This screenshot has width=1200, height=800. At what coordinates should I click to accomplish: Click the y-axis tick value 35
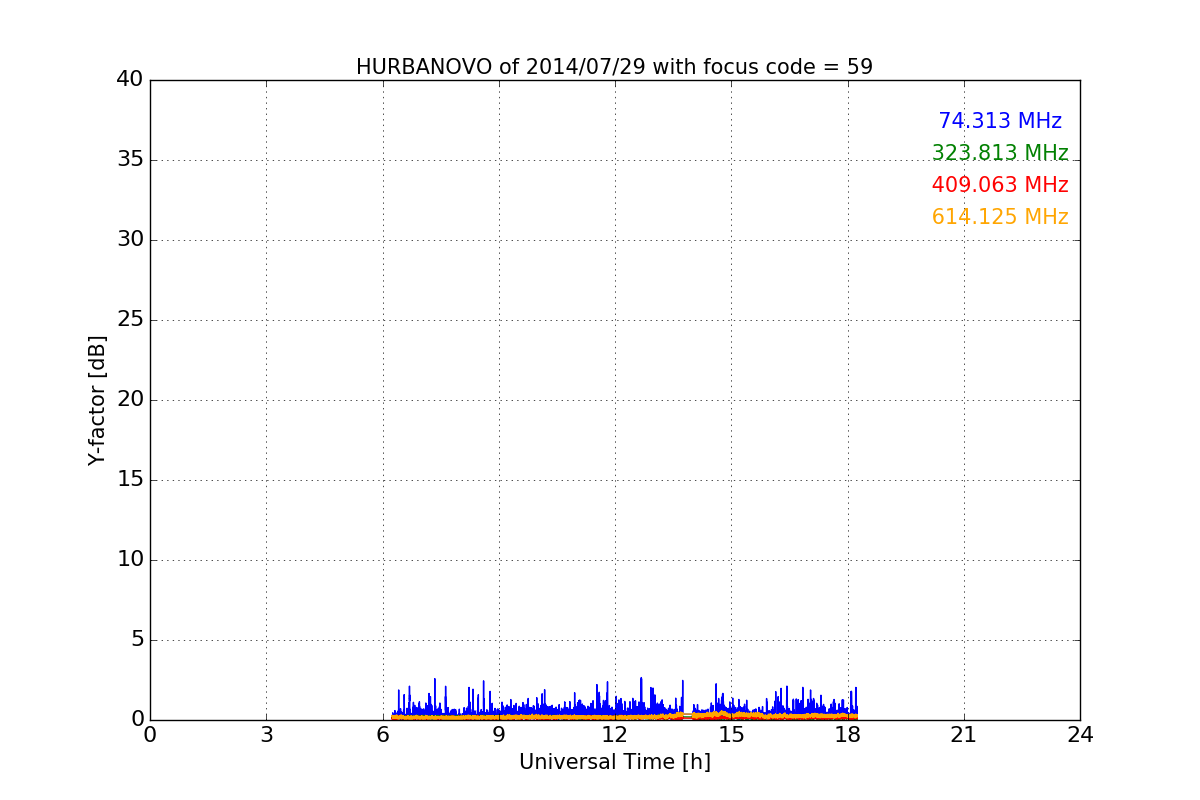coord(130,160)
